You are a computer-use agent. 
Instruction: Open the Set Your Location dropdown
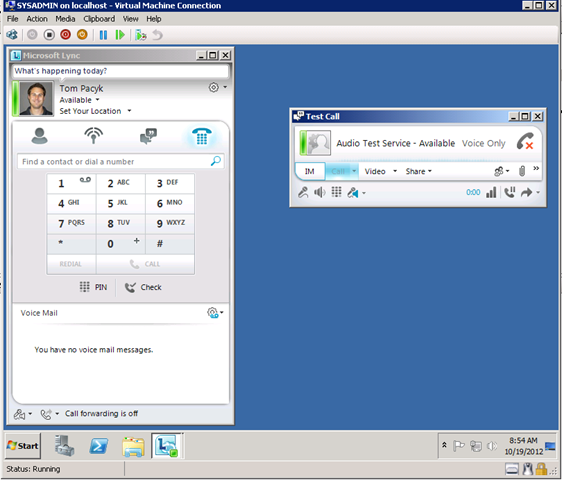coord(129,111)
